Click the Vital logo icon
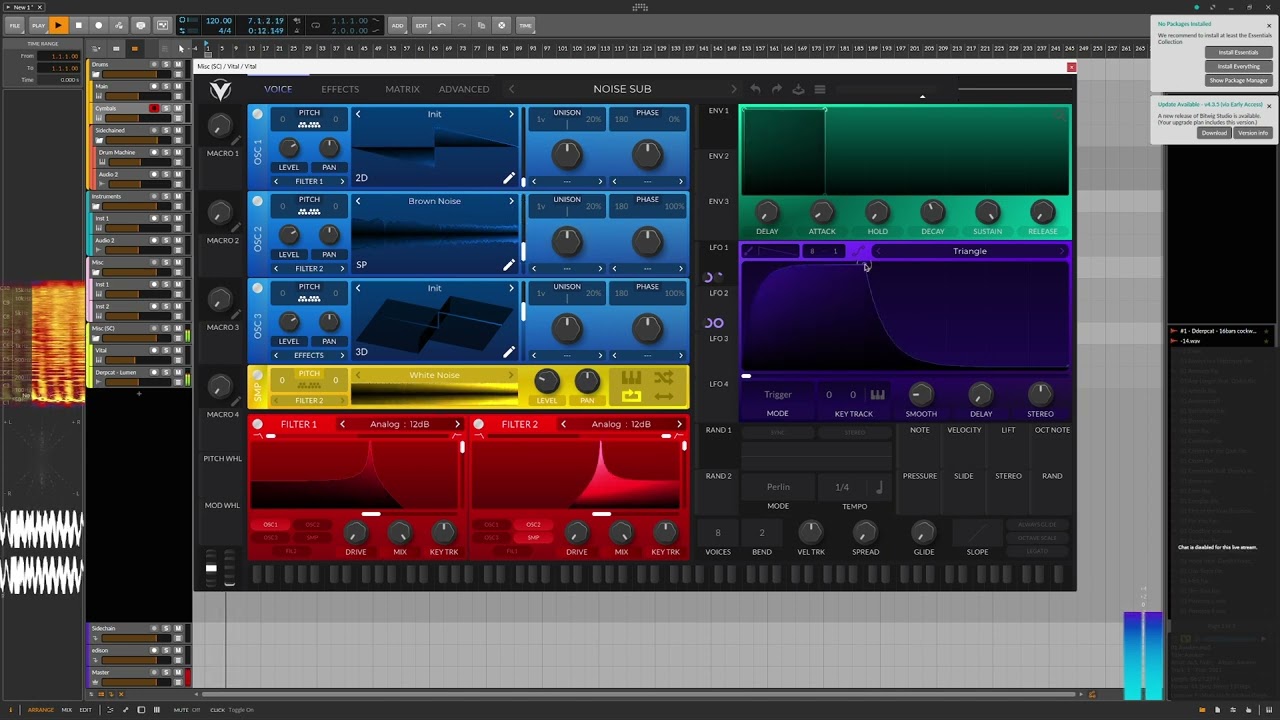The image size is (1280, 720). (220, 90)
